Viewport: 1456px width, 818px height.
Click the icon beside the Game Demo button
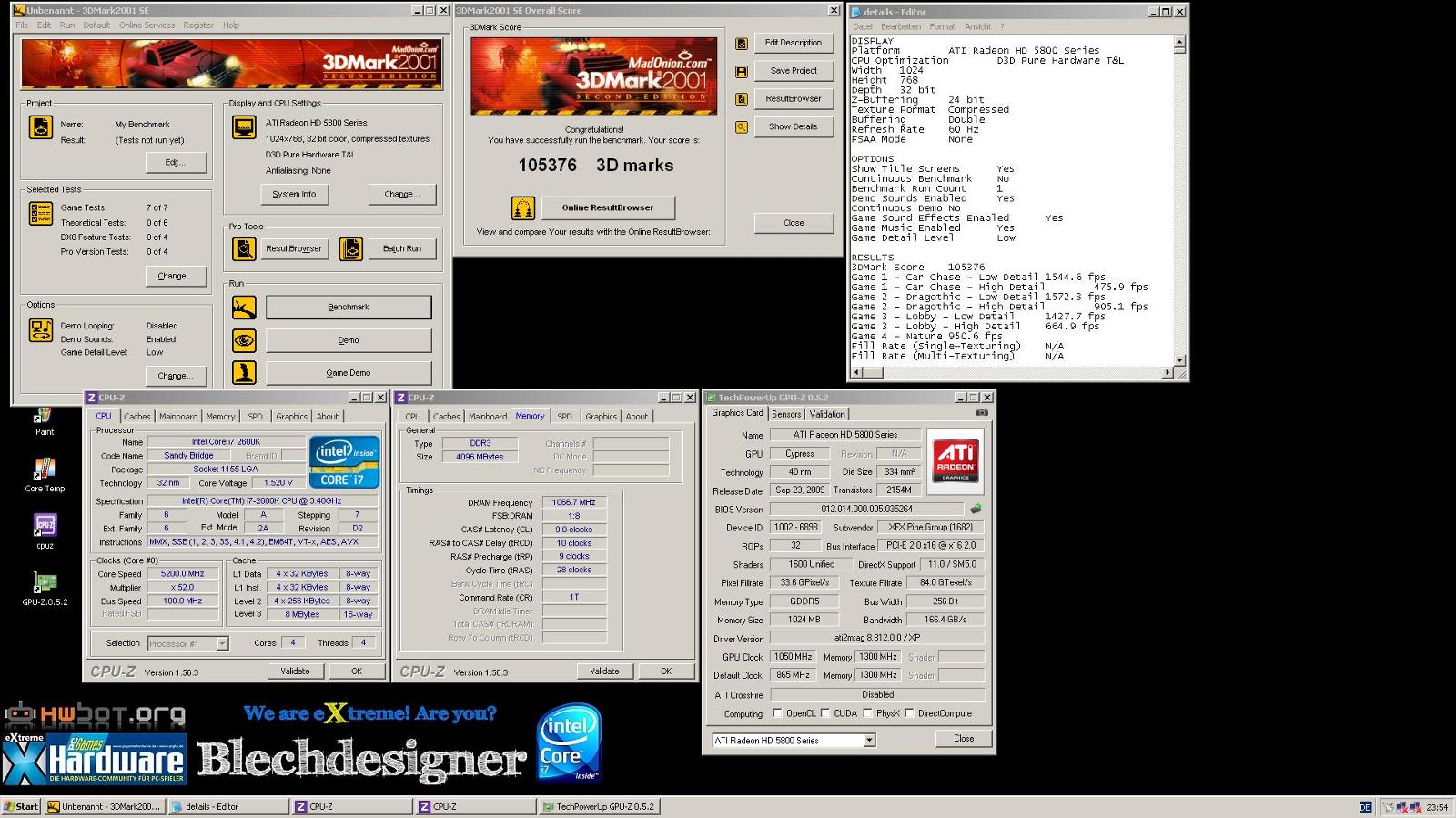pyautogui.click(x=244, y=372)
